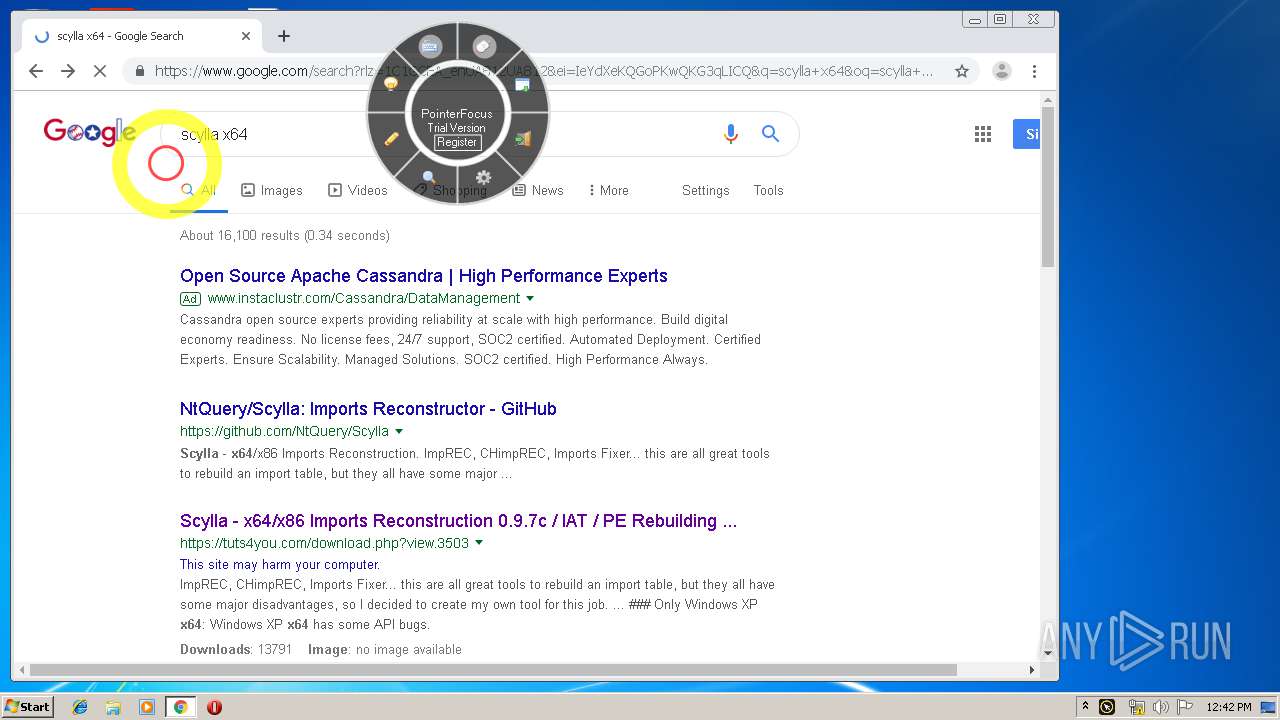Click the 12:42 PM clock
Viewport: 1280px width, 720px height.
(1229, 707)
